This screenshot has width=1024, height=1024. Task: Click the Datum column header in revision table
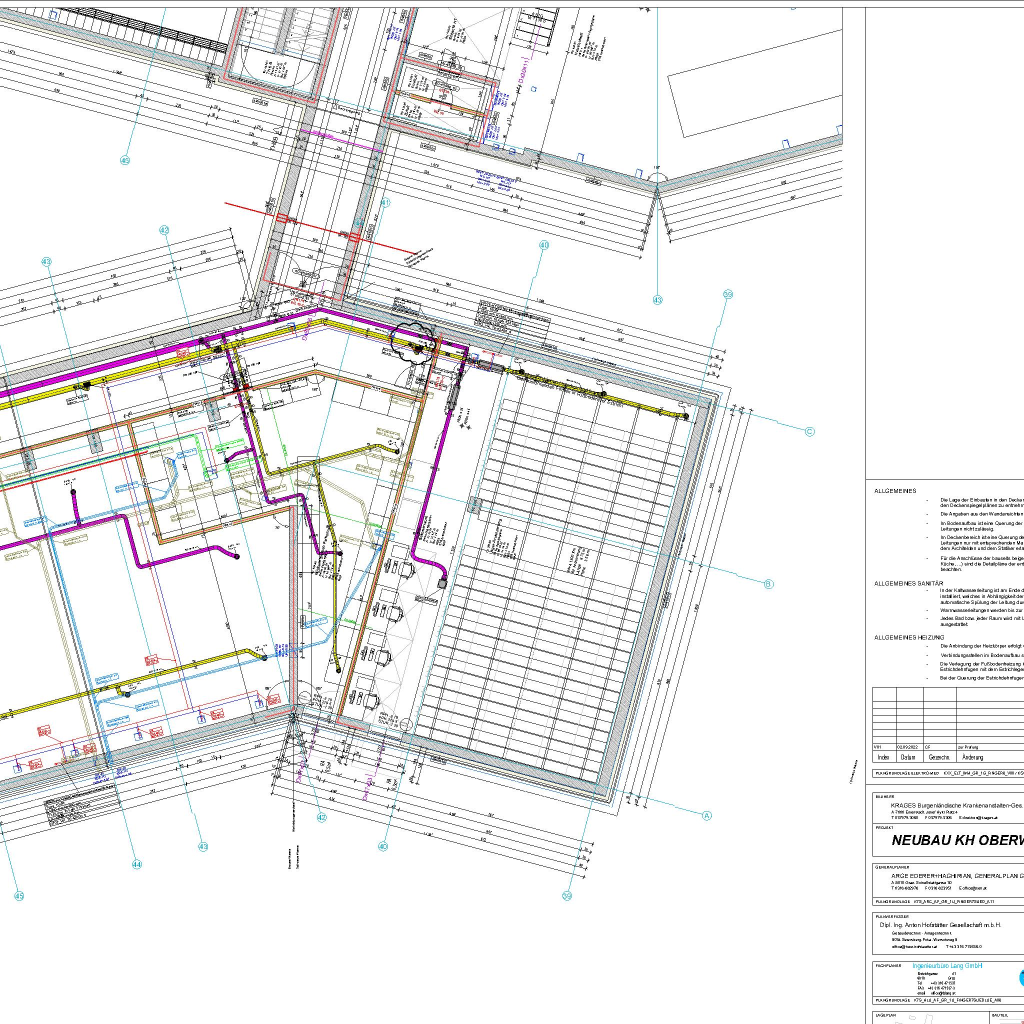pyautogui.click(x=908, y=757)
